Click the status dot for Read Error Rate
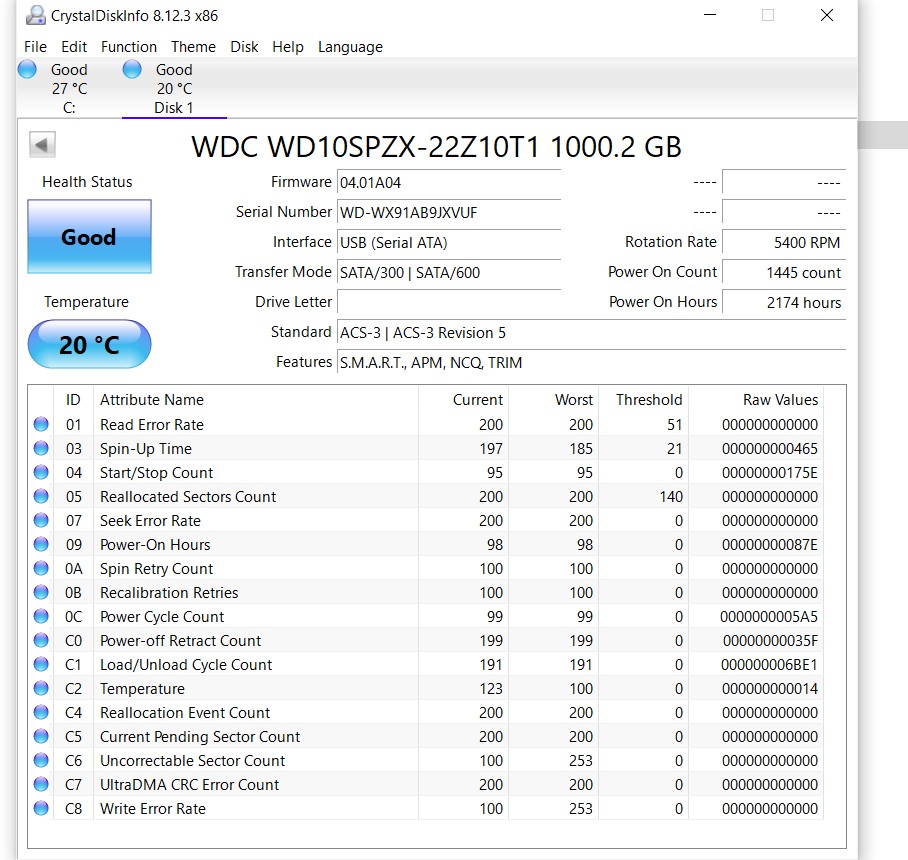Screen dimensions: 908x860 (41, 424)
